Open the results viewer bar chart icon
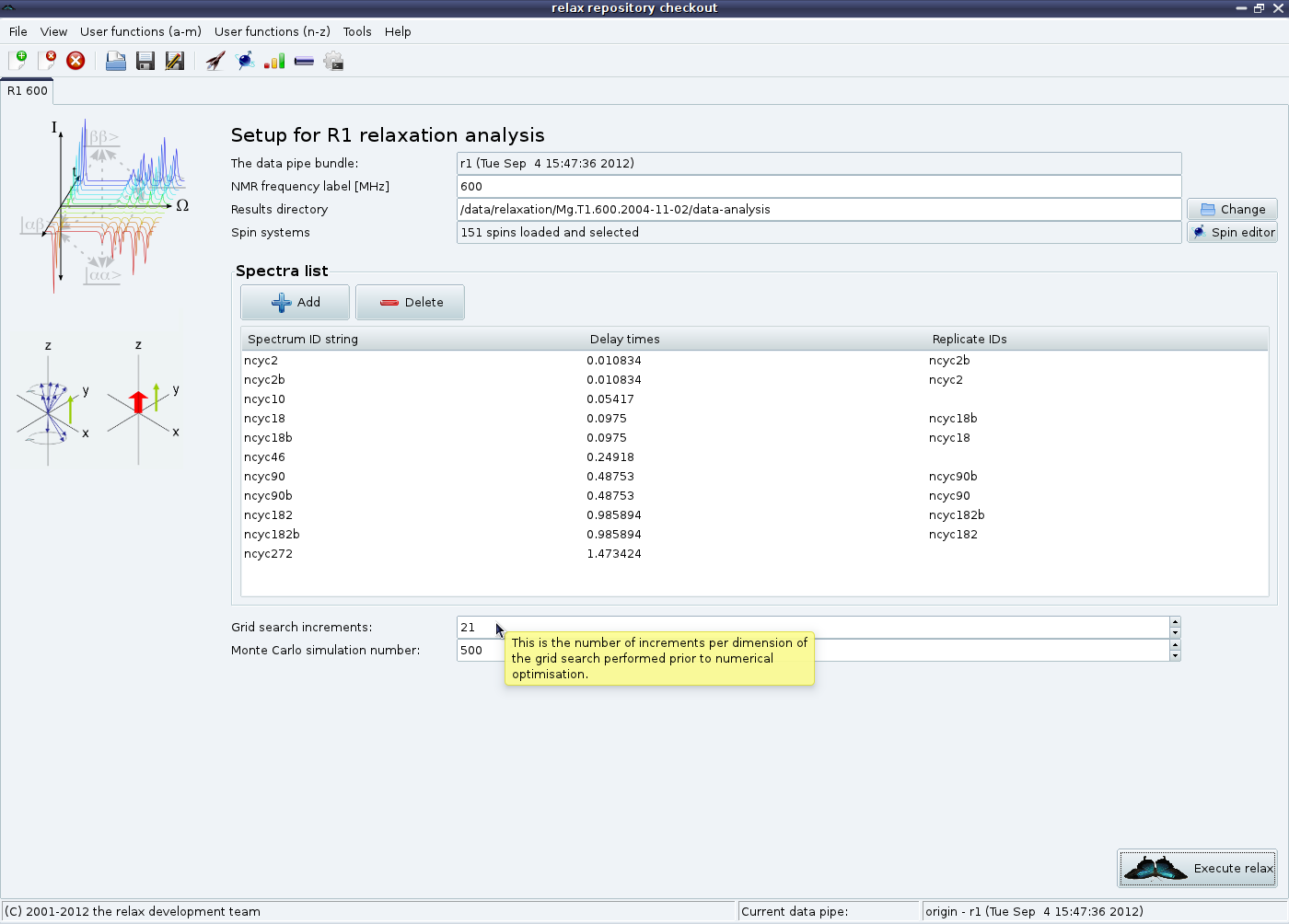Image resolution: width=1289 pixels, height=924 pixels. [x=274, y=61]
